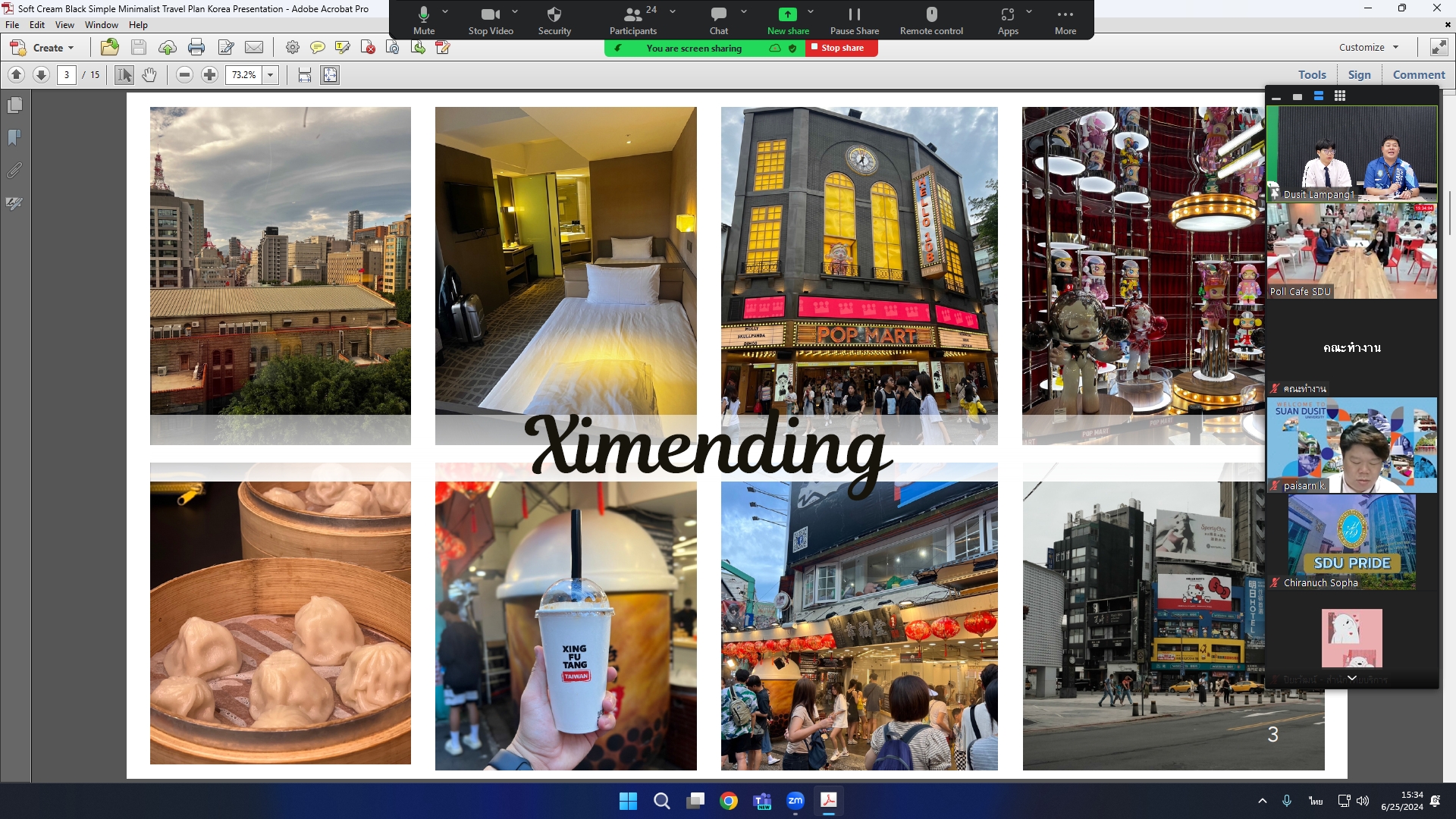Image resolution: width=1456 pixels, height=819 pixels.
Task: Open attachments paperclip panel
Action: click(x=14, y=171)
